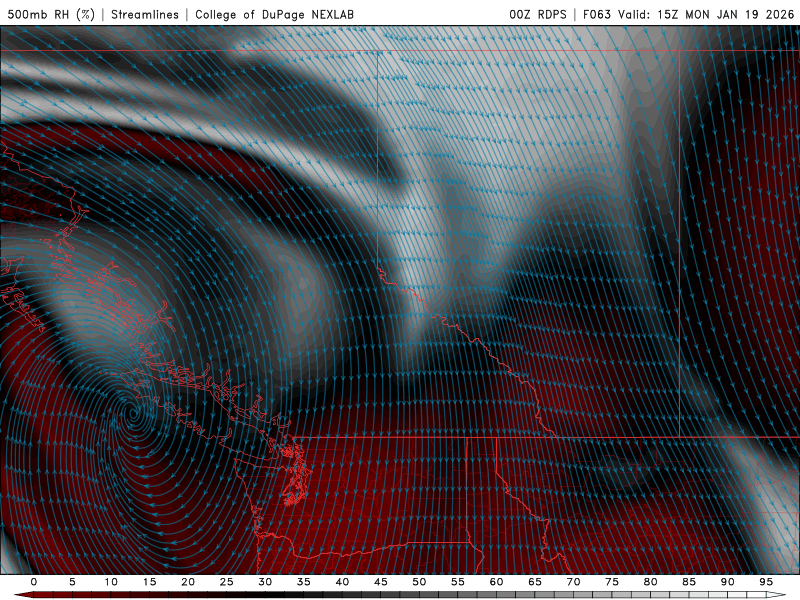Click the colorbar label "40"

click(342, 582)
